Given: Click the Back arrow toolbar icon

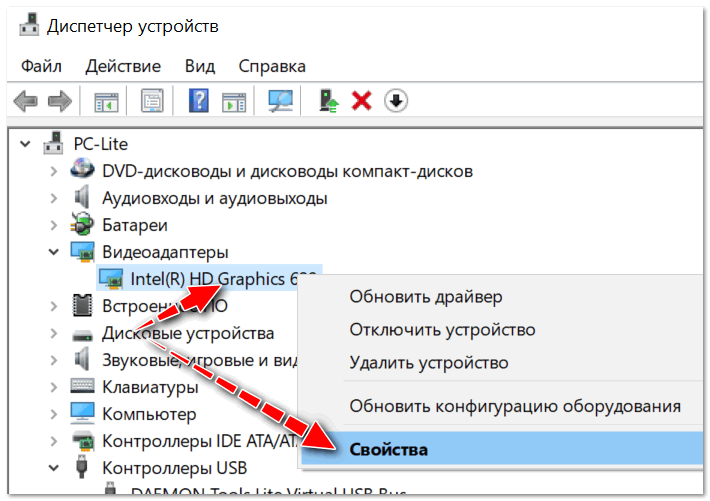Looking at the screenshot, I should tap(25, 101).
